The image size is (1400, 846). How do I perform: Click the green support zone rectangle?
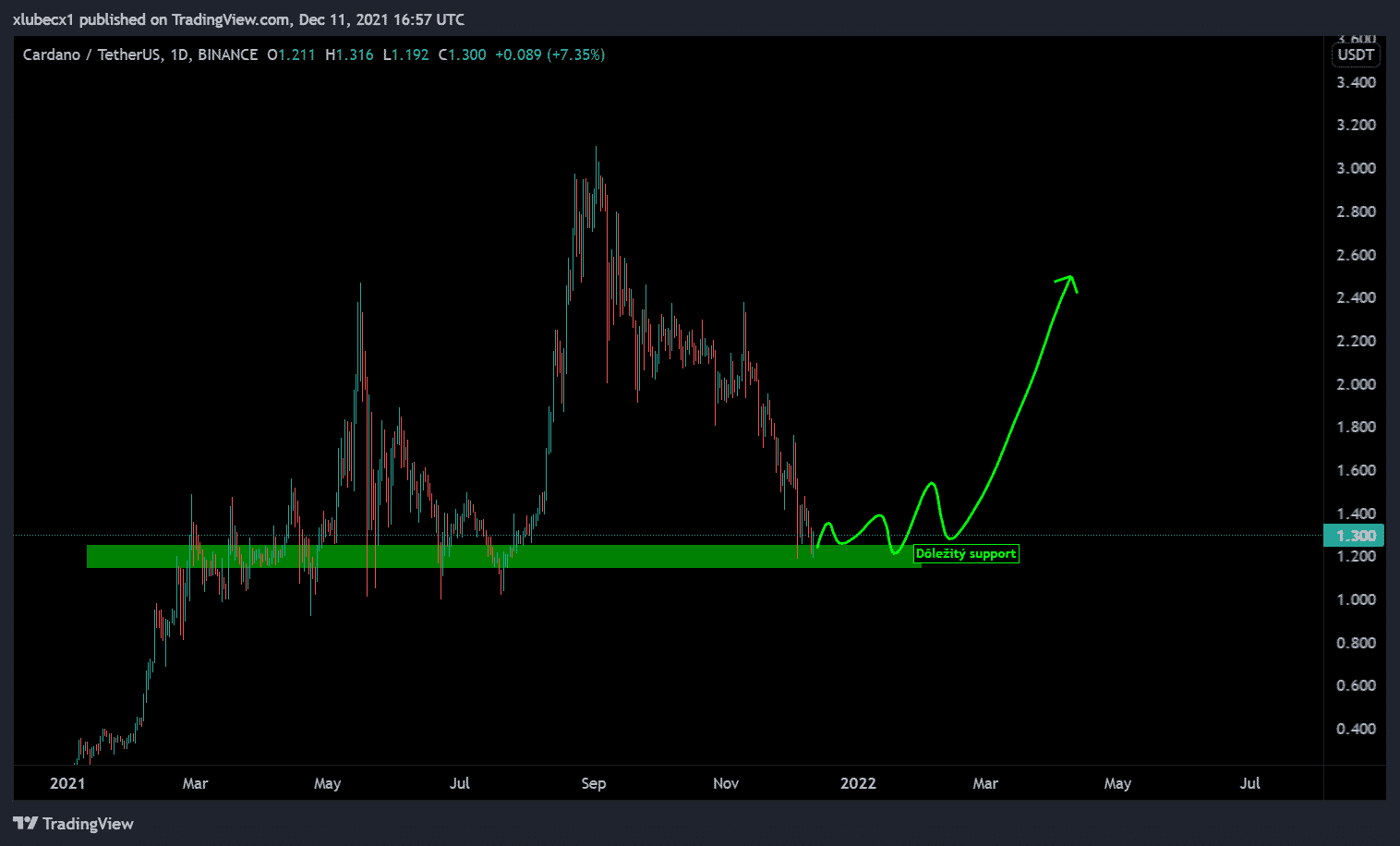(503, 556)
